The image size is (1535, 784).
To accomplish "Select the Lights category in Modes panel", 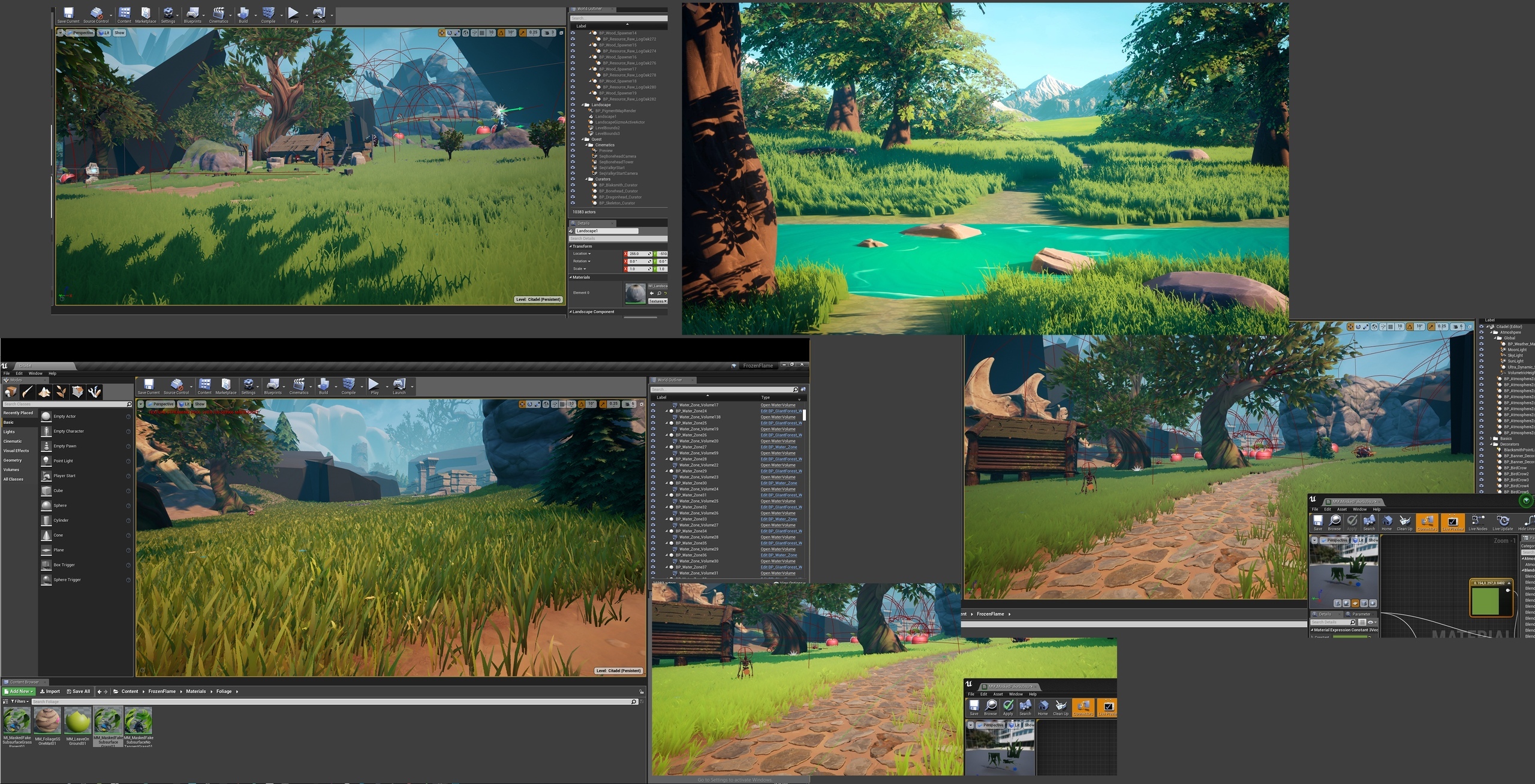I will pos(9,432).
